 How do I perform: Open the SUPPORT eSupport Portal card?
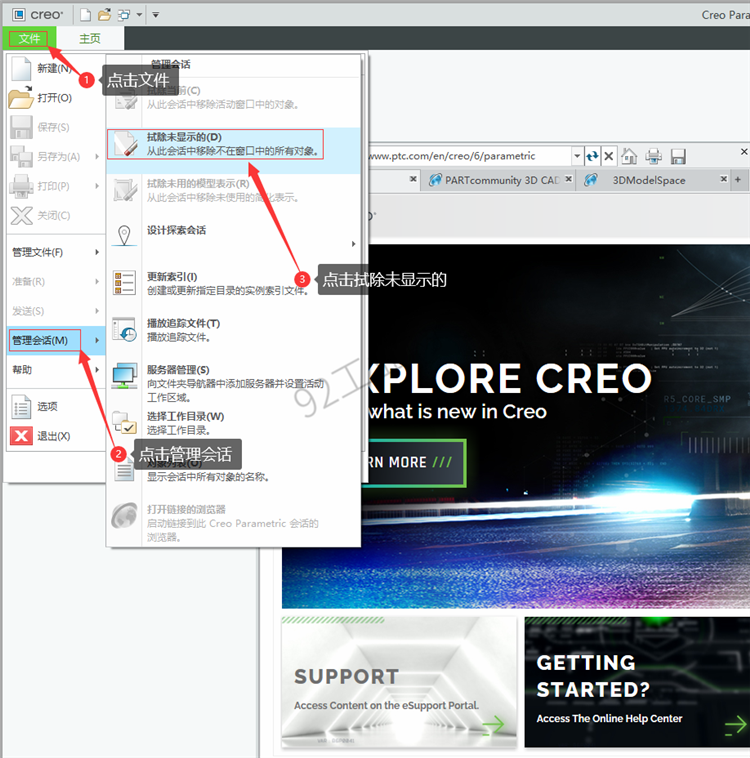pos(399,683)
